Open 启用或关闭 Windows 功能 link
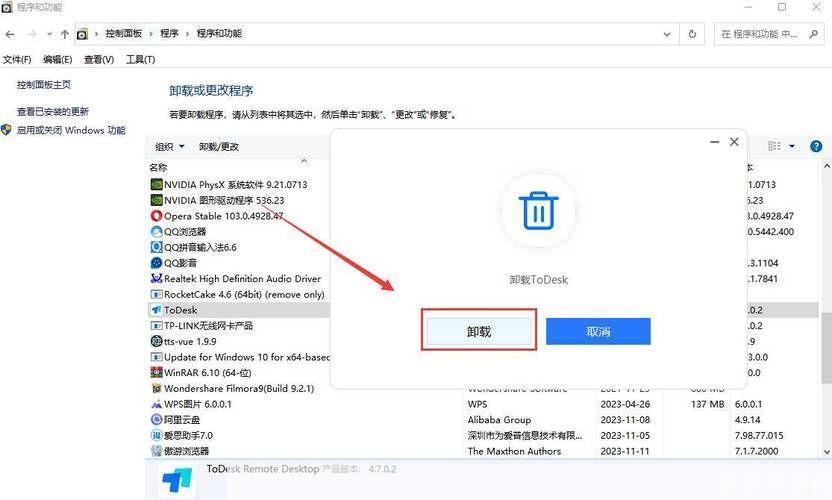832x500 pixels. (71, 130)
